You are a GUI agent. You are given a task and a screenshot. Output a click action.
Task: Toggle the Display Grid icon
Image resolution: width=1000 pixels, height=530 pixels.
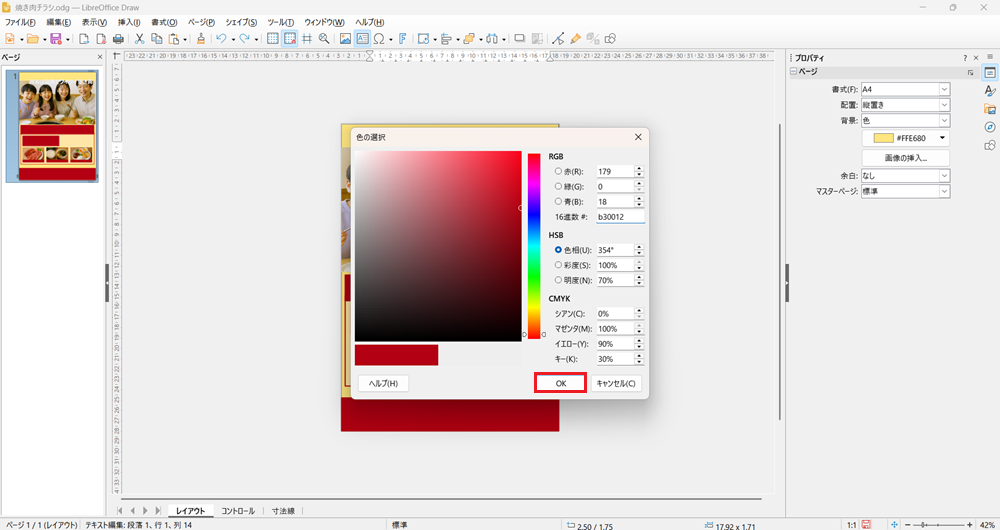pos(272,39)
